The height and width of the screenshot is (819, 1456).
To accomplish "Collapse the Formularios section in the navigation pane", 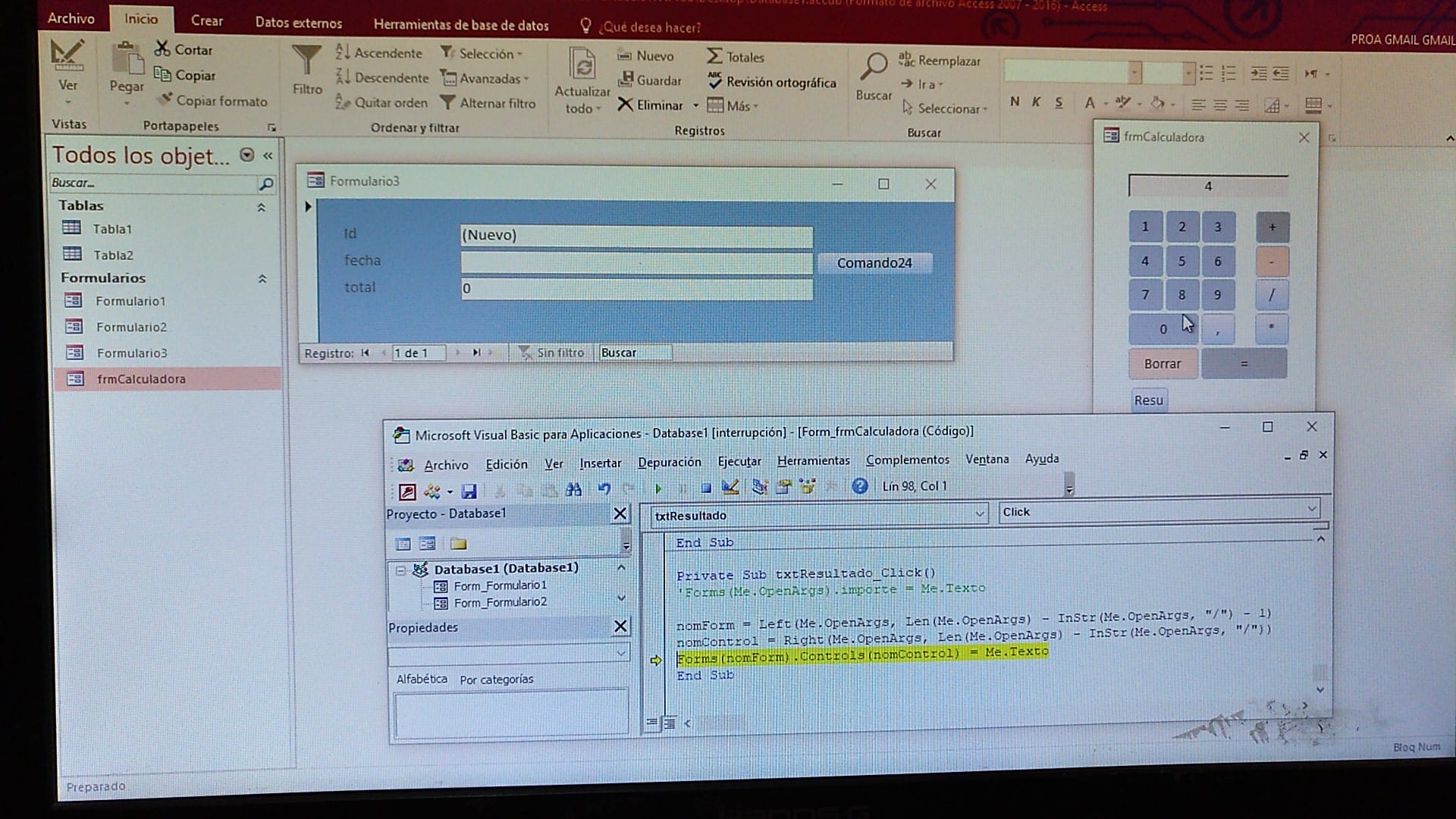I will tap(262, 278).
